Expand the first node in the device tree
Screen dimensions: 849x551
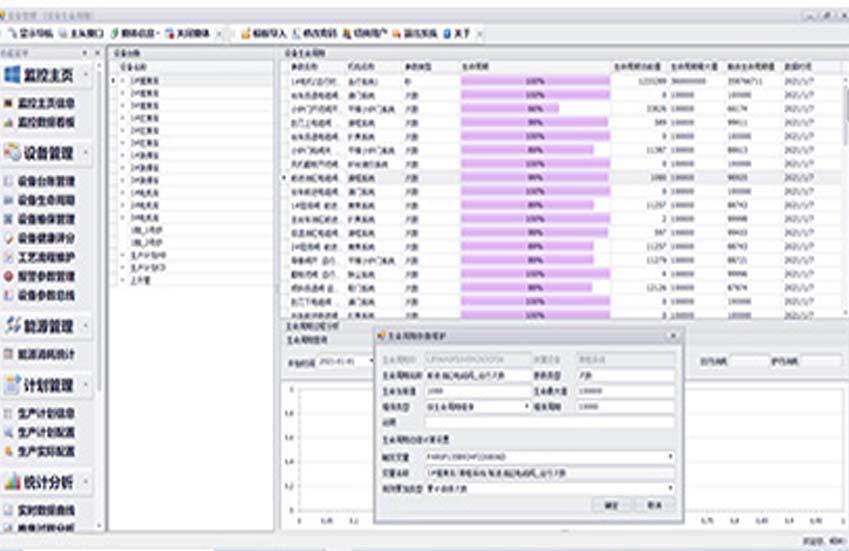[123, 80]
